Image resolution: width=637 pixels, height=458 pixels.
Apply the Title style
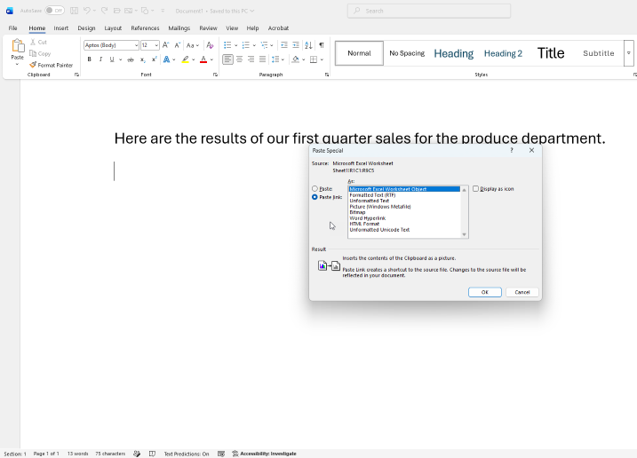(551, 53)
